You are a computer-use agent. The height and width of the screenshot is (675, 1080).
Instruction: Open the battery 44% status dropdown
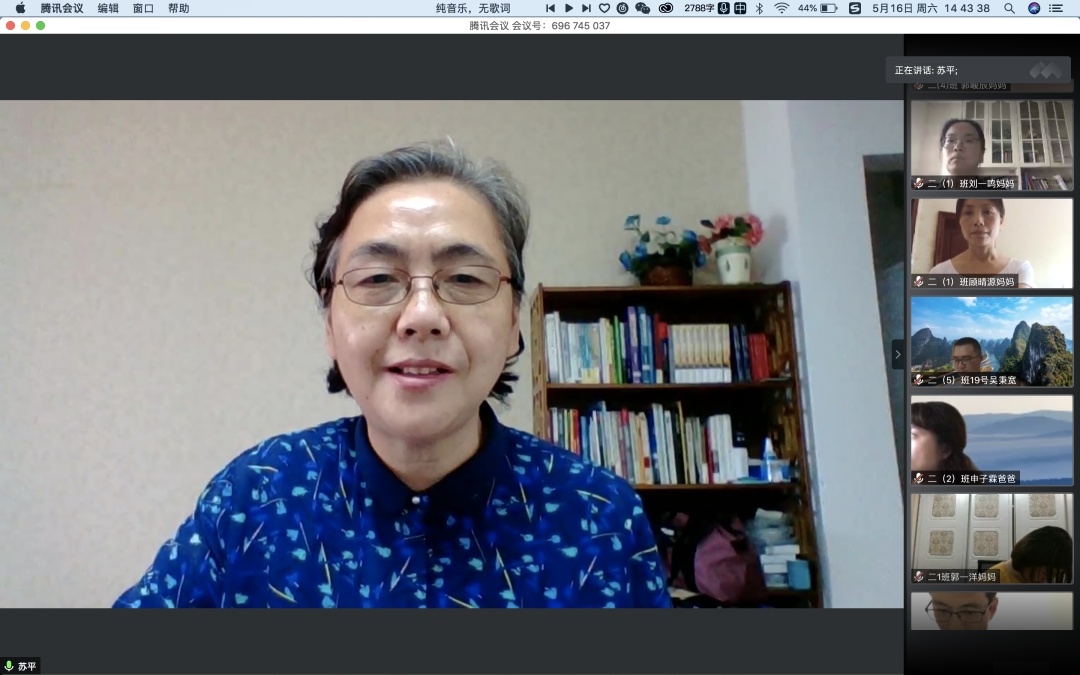(x=818, y=8)
